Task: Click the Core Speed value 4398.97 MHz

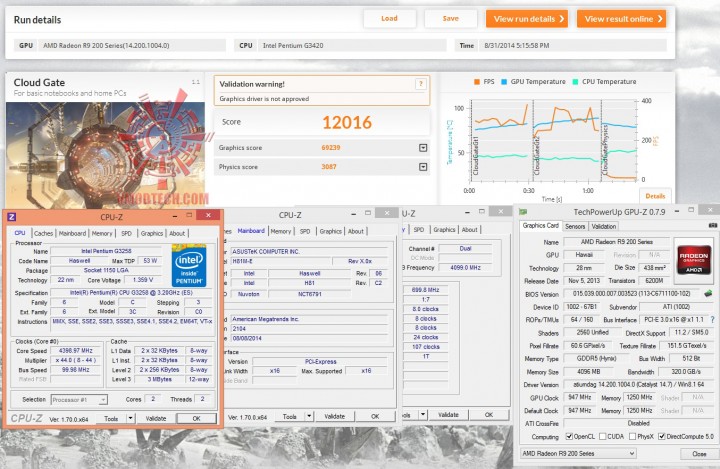Action: pos(76,350)
